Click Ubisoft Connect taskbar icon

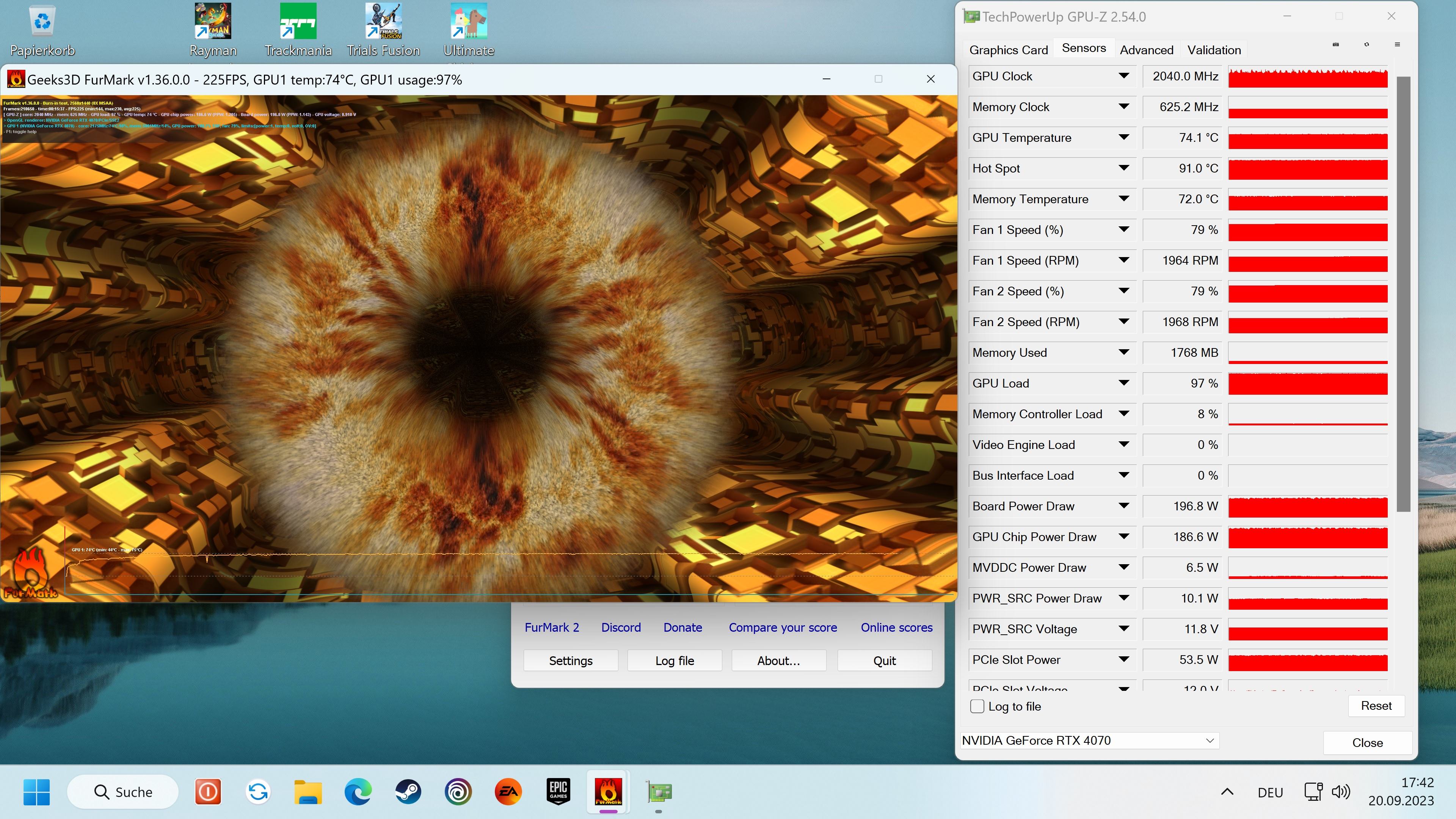(458, 792)
